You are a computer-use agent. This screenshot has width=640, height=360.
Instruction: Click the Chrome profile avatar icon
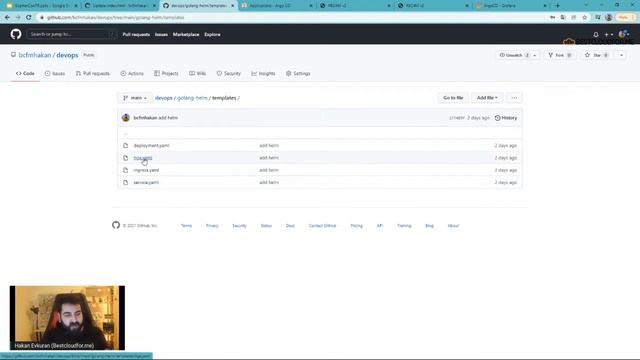pos(609,18)
